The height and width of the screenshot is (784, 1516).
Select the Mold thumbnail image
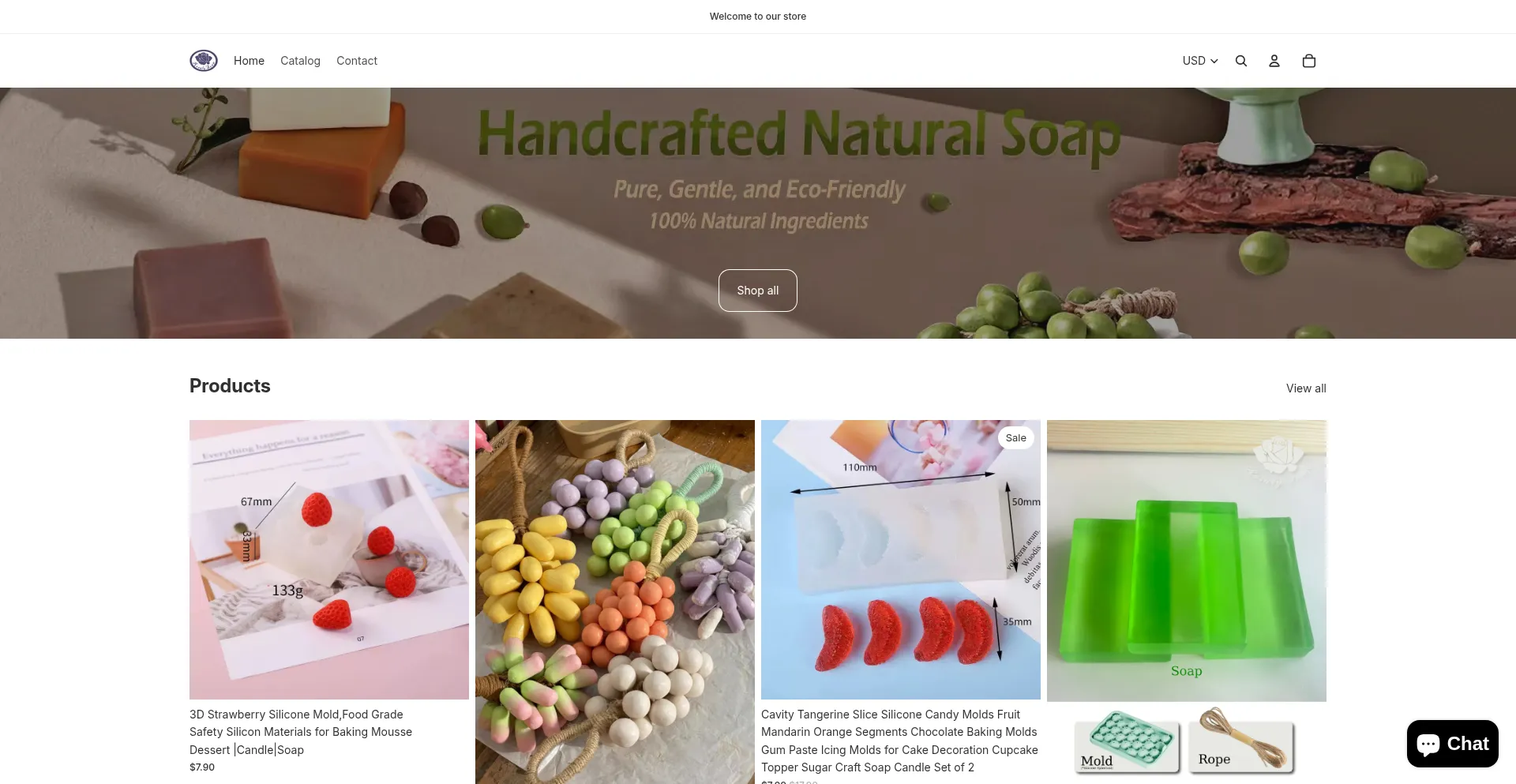pos(1127,741)
